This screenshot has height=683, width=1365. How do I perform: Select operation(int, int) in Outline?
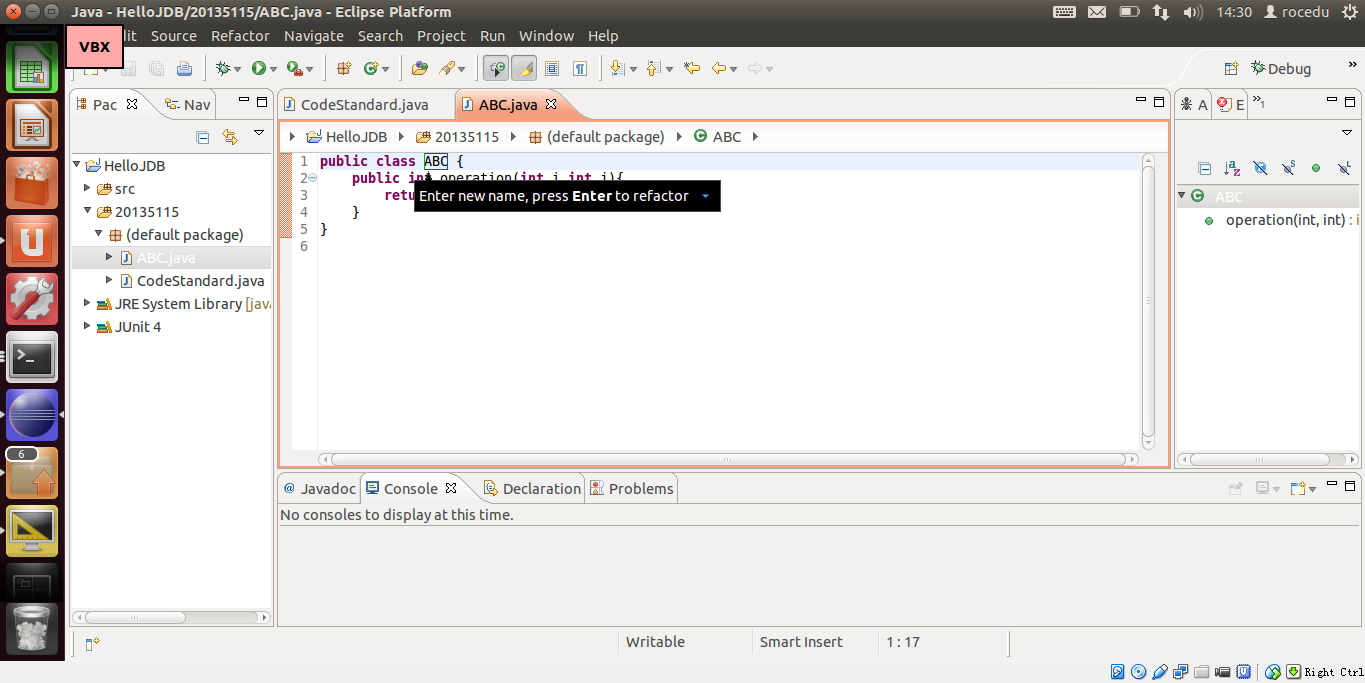1284,220
